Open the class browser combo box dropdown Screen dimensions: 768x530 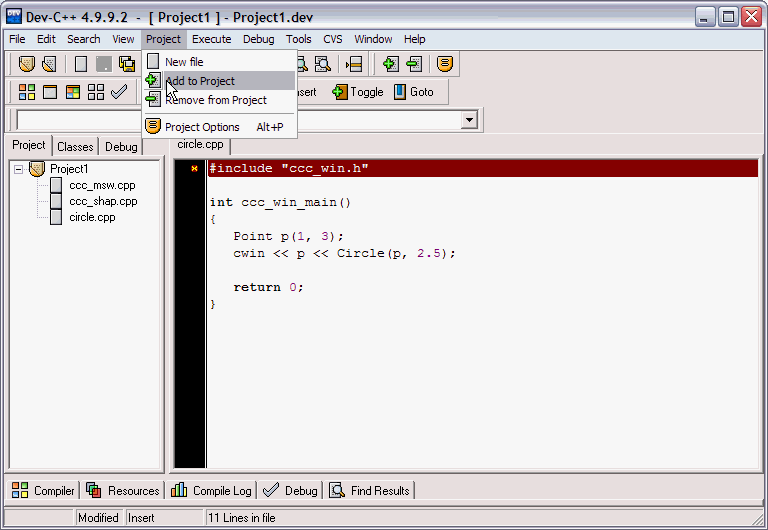pyautogui.click(x=469, y=120)
